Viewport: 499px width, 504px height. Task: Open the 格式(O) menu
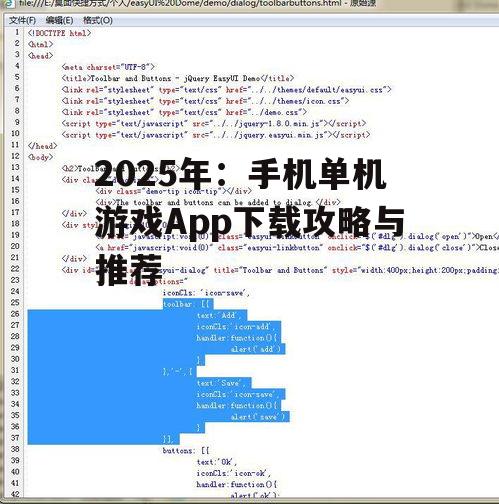[x=98, y=20]
